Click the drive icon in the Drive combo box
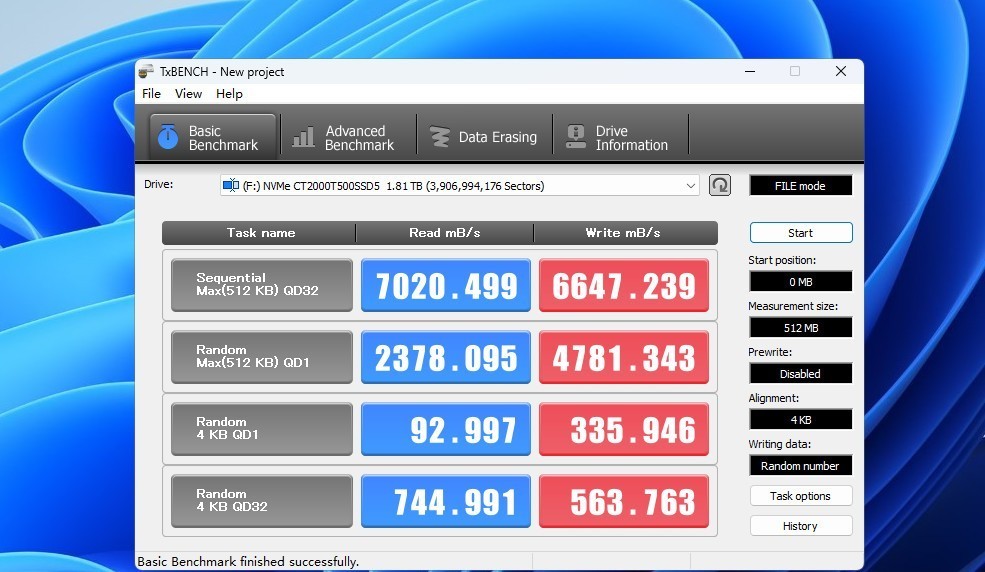This screenshot has width=985, height=572. (x=231, y=185)
